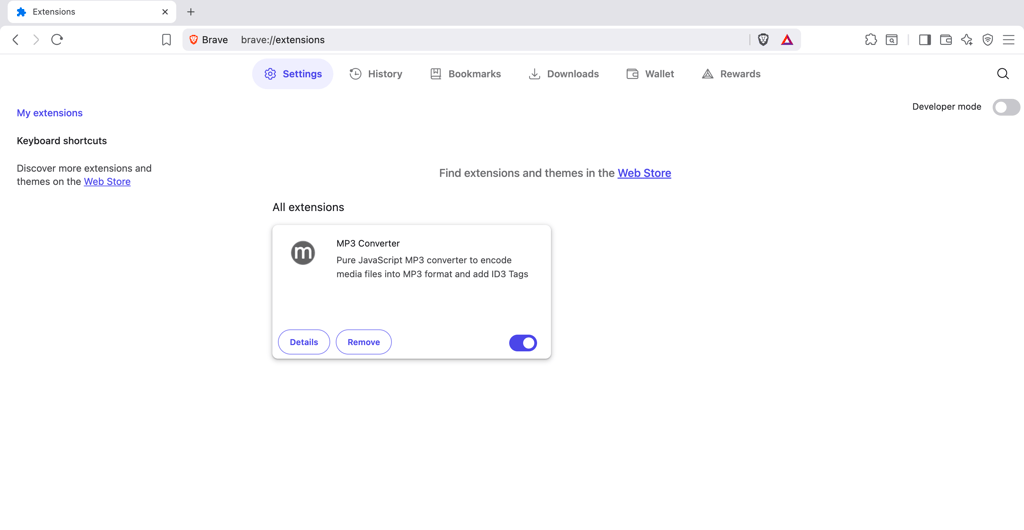The width and height of the screenshot is (1024, 530).
Task: Reload the extensions page
Action: (57, 40)
